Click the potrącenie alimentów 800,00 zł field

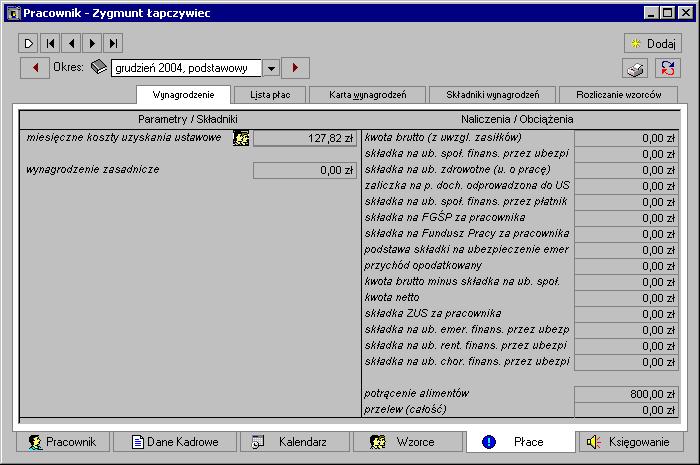point(626,394)
